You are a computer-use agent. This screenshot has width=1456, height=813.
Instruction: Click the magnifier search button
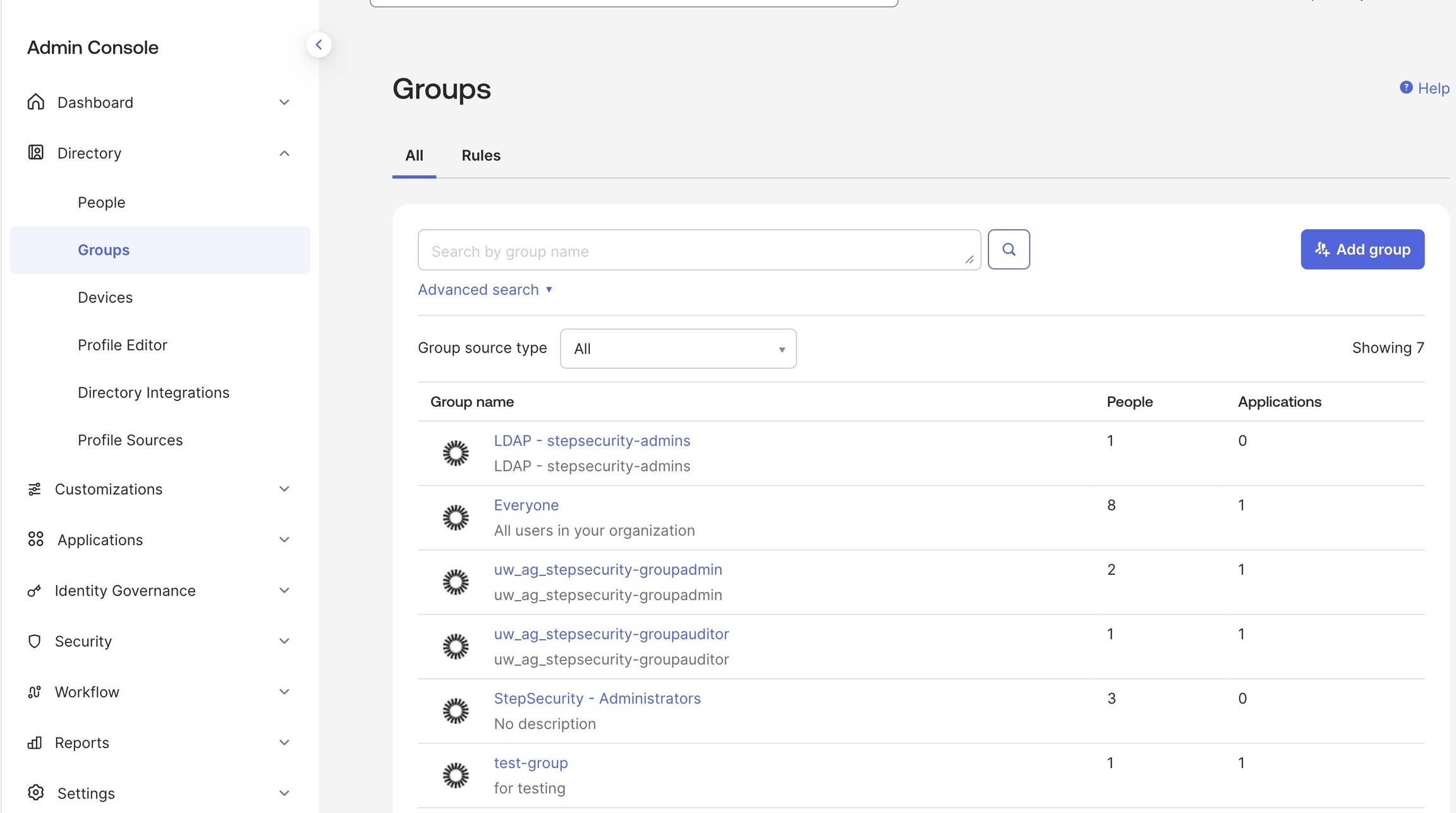click(1009, 250)
